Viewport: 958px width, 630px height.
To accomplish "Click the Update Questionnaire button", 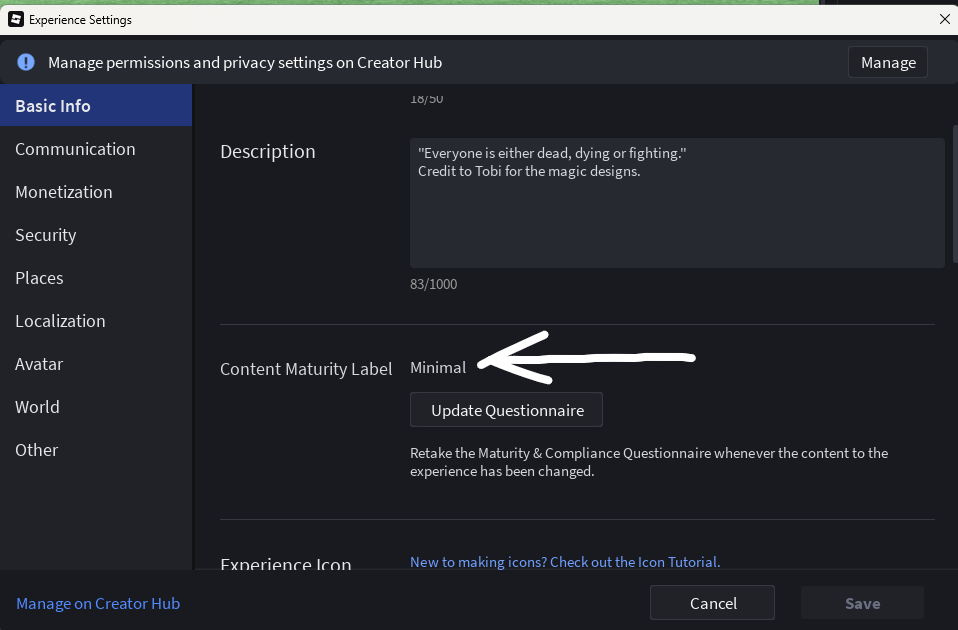I will (x=507, y=410).
